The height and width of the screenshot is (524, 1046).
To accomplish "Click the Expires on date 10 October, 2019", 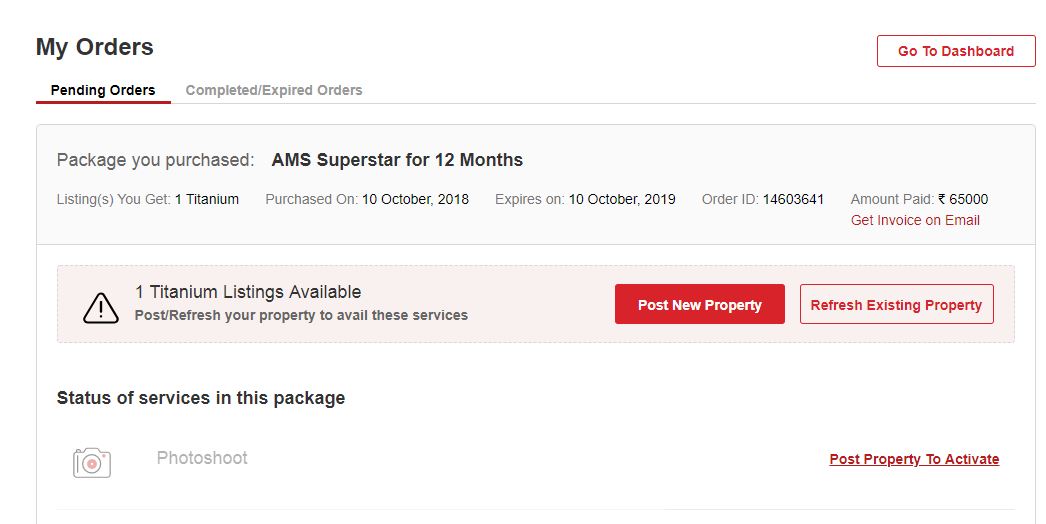I will [x=622, y=199].
